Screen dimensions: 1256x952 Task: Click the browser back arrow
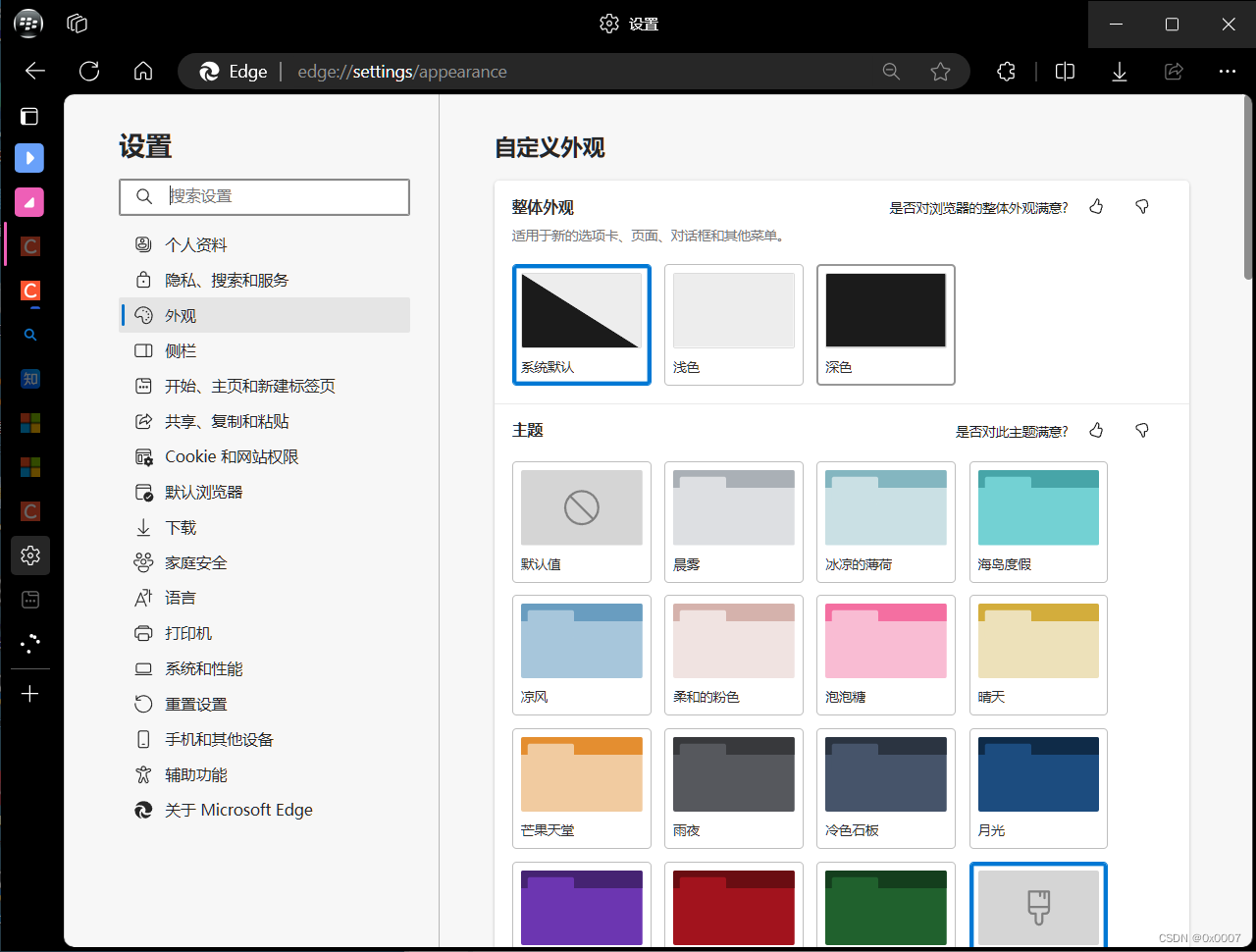(35, 71)
